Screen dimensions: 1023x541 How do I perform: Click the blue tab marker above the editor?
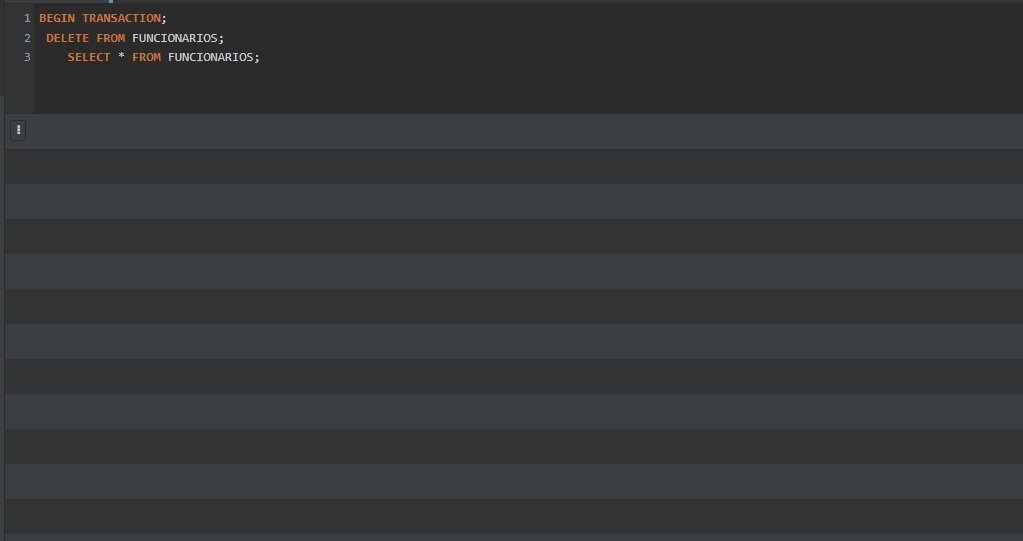pos(111,1)
